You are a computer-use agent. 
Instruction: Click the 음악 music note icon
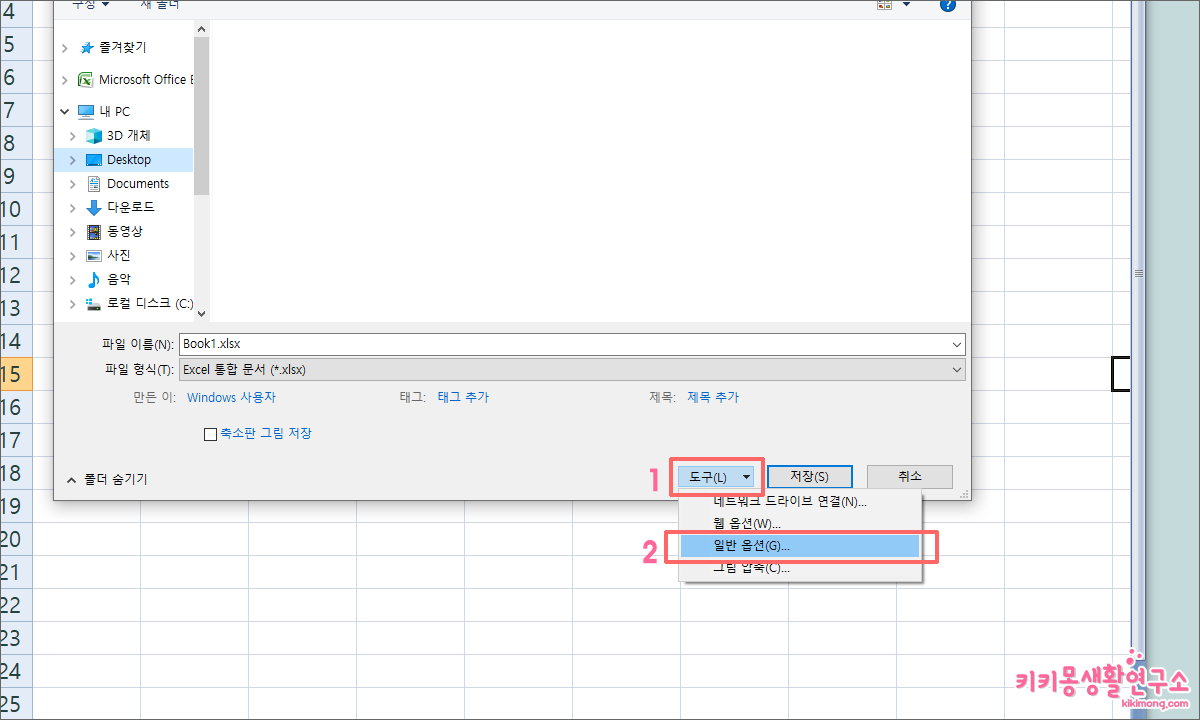pyautogui.click(x=92, y=279)
